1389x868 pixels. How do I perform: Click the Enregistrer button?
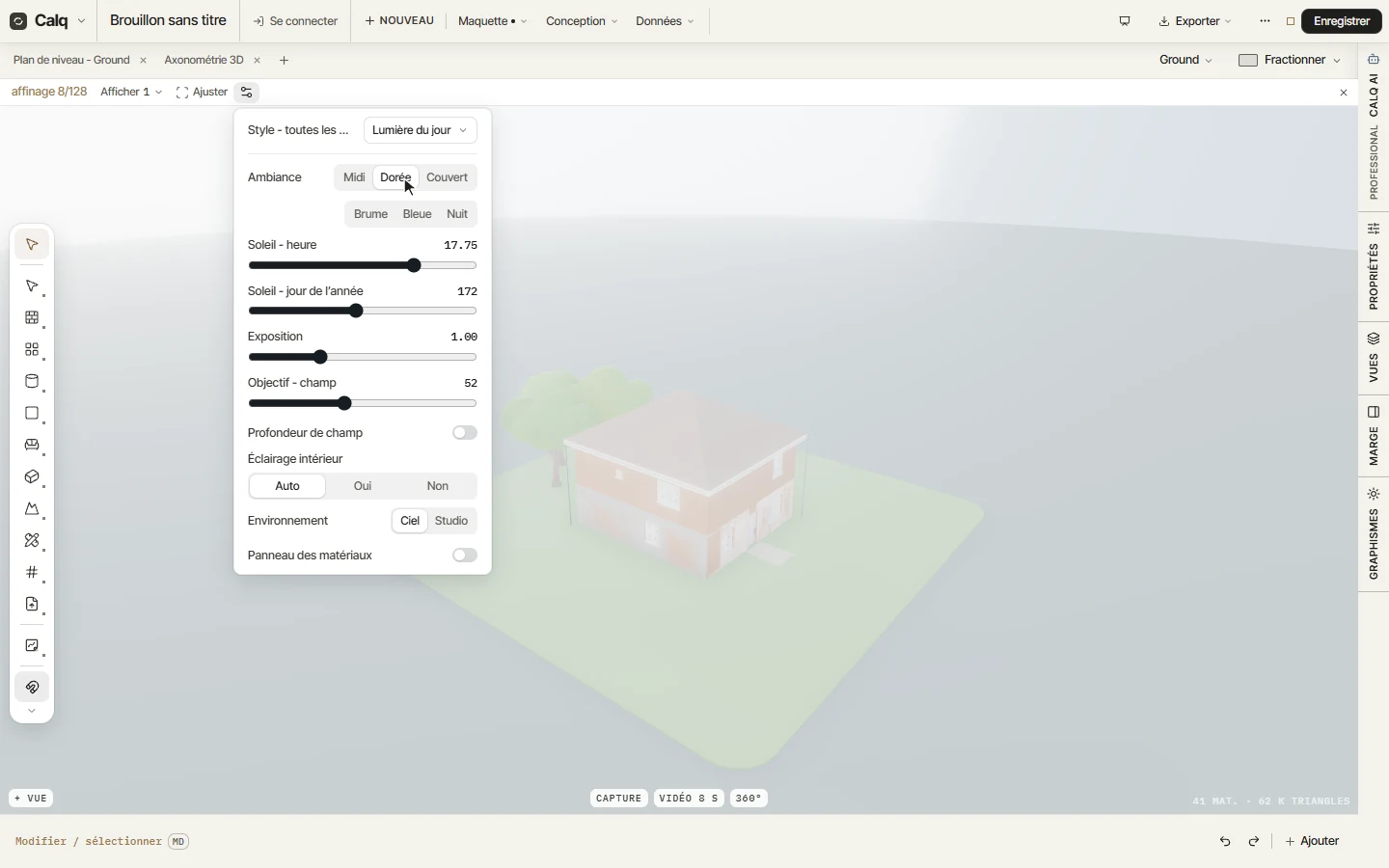[1342, 21]
